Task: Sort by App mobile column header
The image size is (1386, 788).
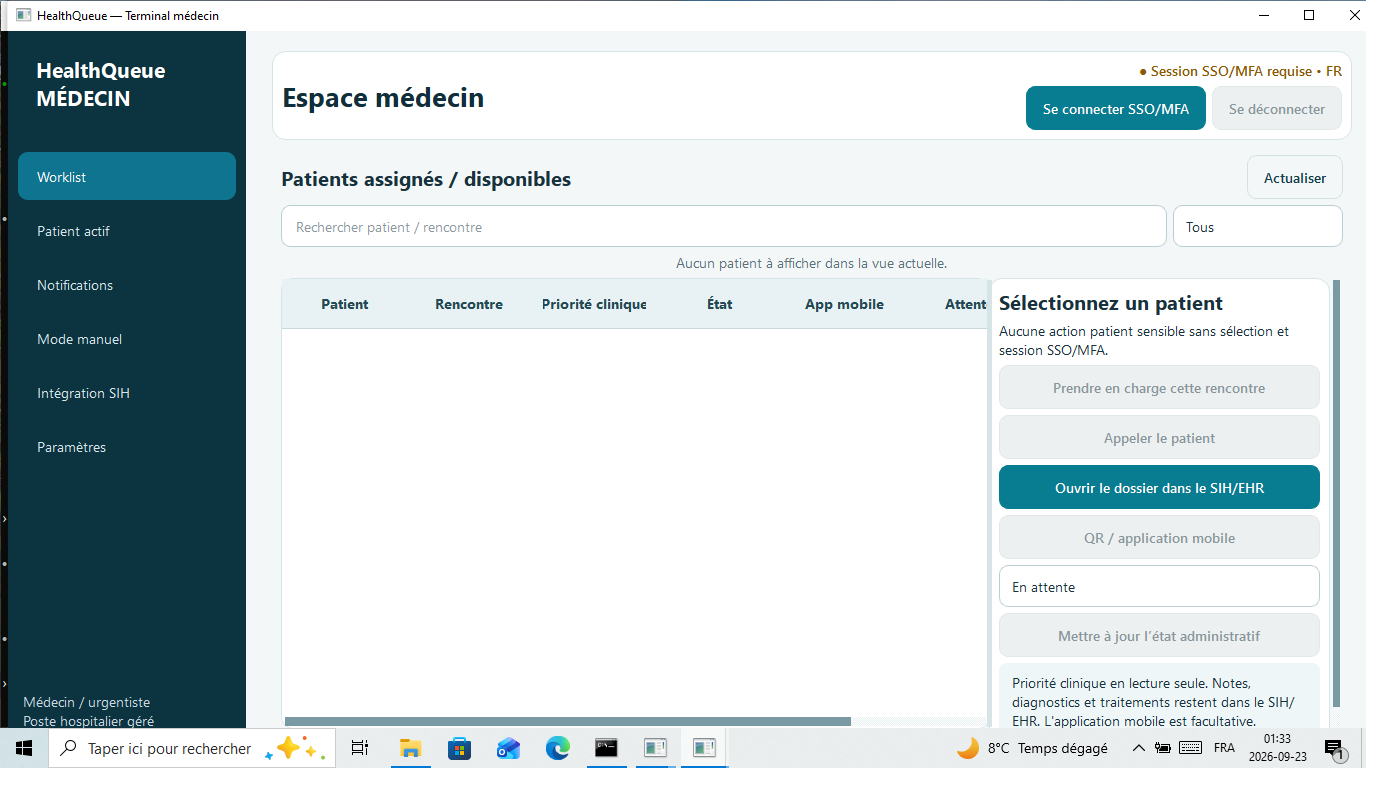Action: (845, 304)
